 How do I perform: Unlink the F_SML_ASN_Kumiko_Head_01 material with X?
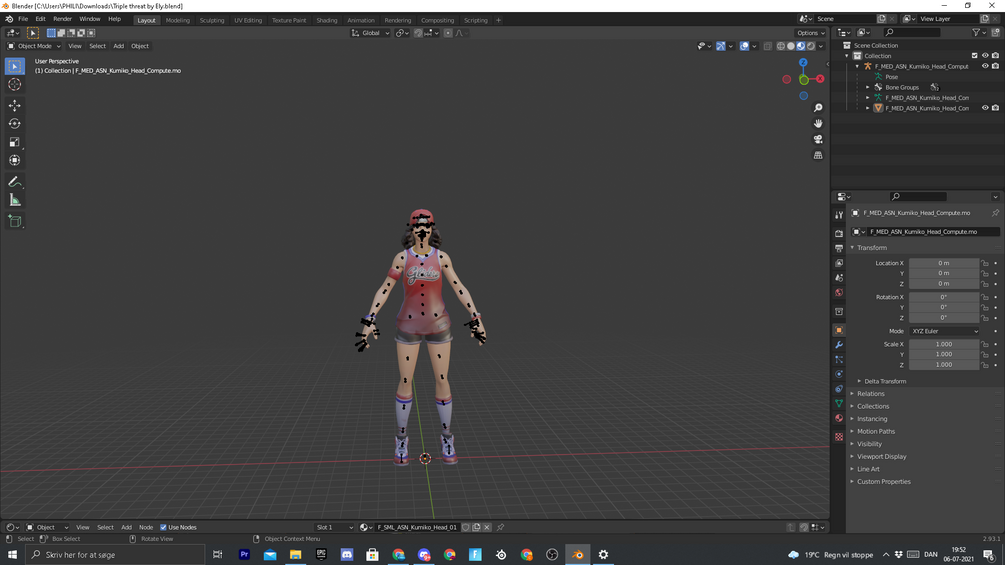tap(487, 527)
